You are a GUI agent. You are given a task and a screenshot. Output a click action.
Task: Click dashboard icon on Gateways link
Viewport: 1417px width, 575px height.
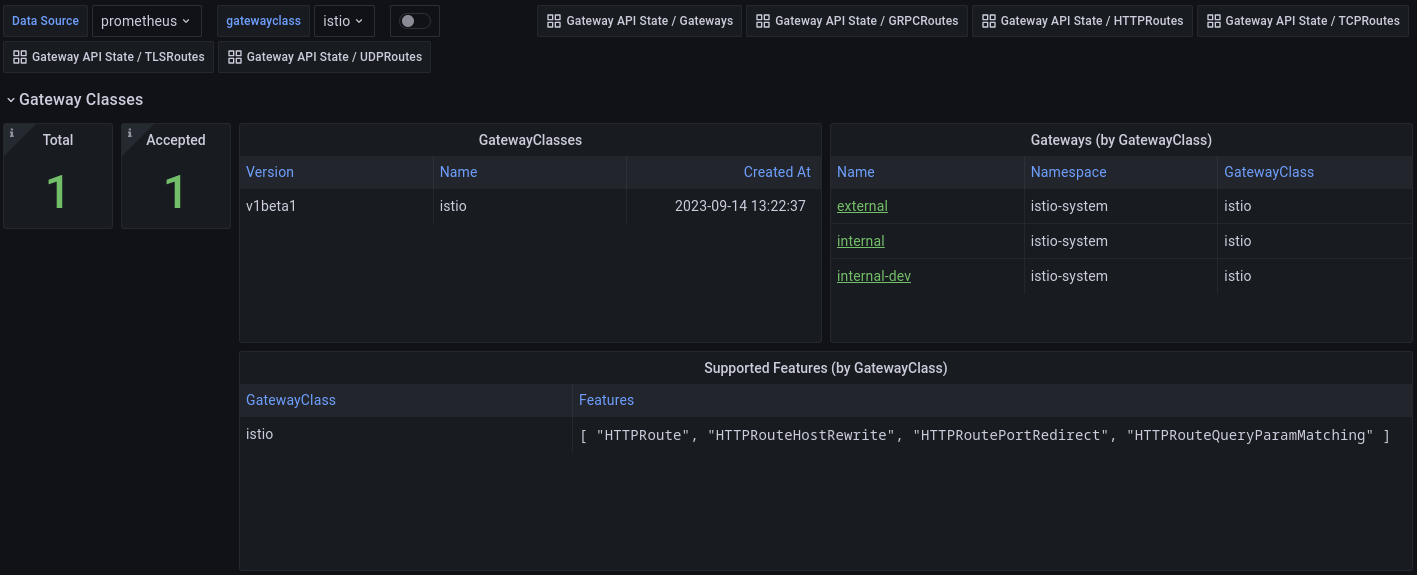pyautogui.click(x=554, y=21)
